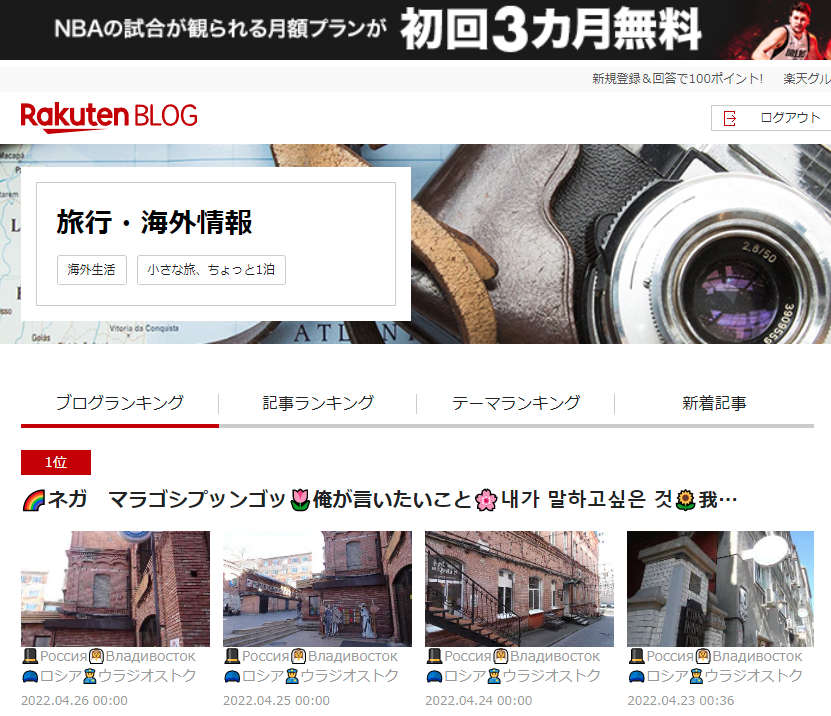
Task: Click top hat emoji in 2022.04.26 post
Action: click(30, 656)
